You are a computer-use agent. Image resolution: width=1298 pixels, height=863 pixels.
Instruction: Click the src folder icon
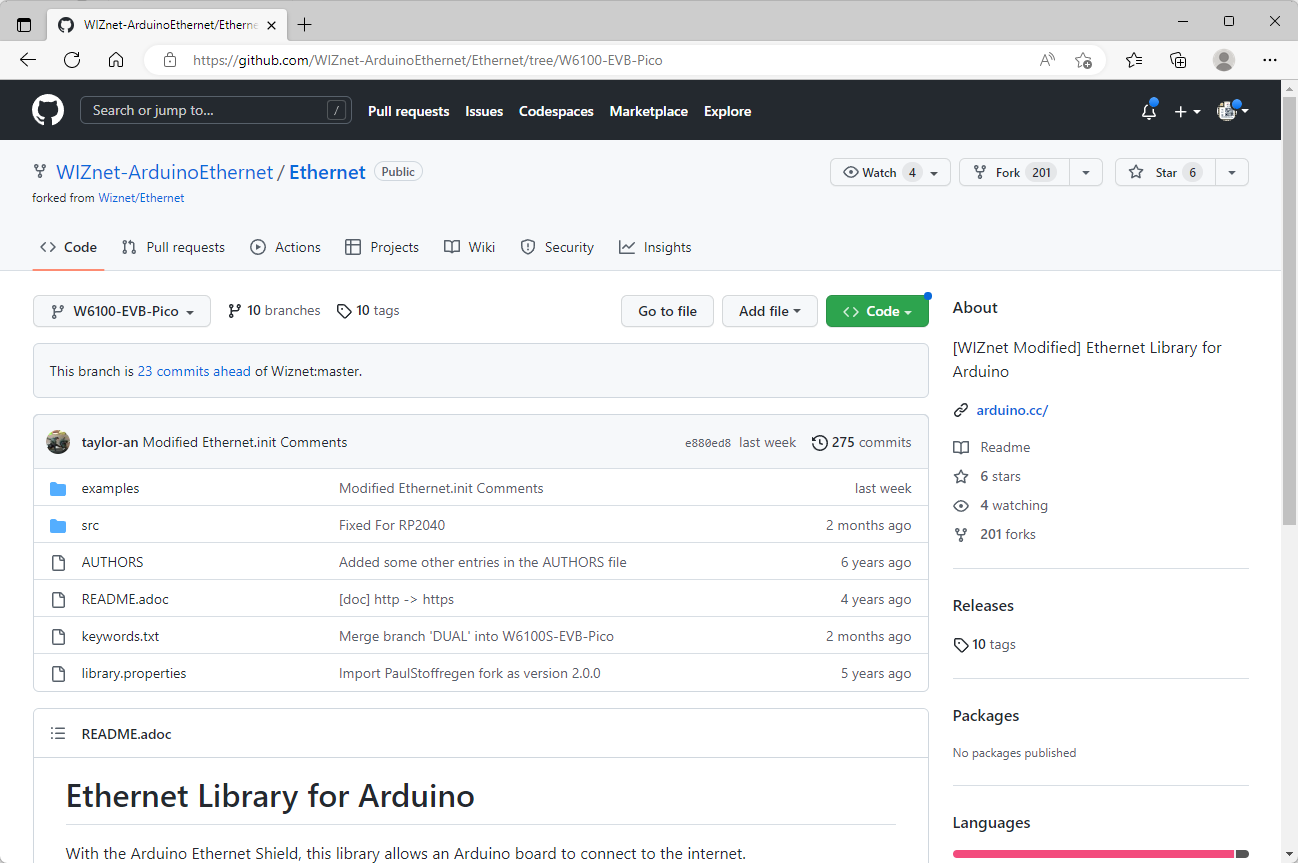[x=58, y=525]
